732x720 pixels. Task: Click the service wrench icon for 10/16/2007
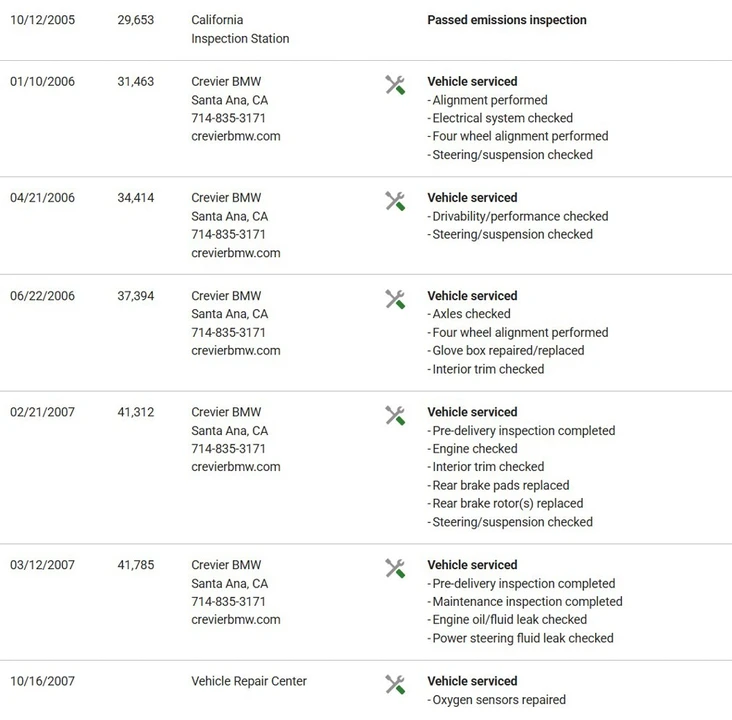point(395,685)
